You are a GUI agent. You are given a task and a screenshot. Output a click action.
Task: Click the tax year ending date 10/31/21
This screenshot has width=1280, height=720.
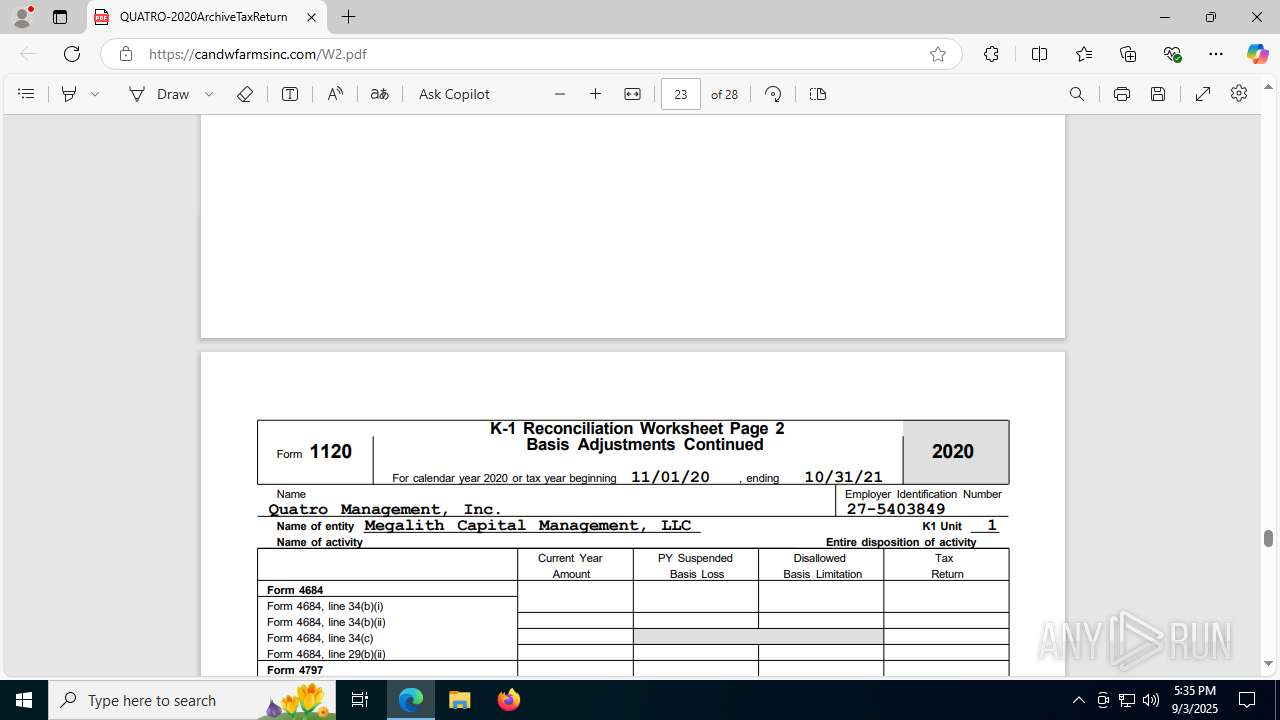843,477
